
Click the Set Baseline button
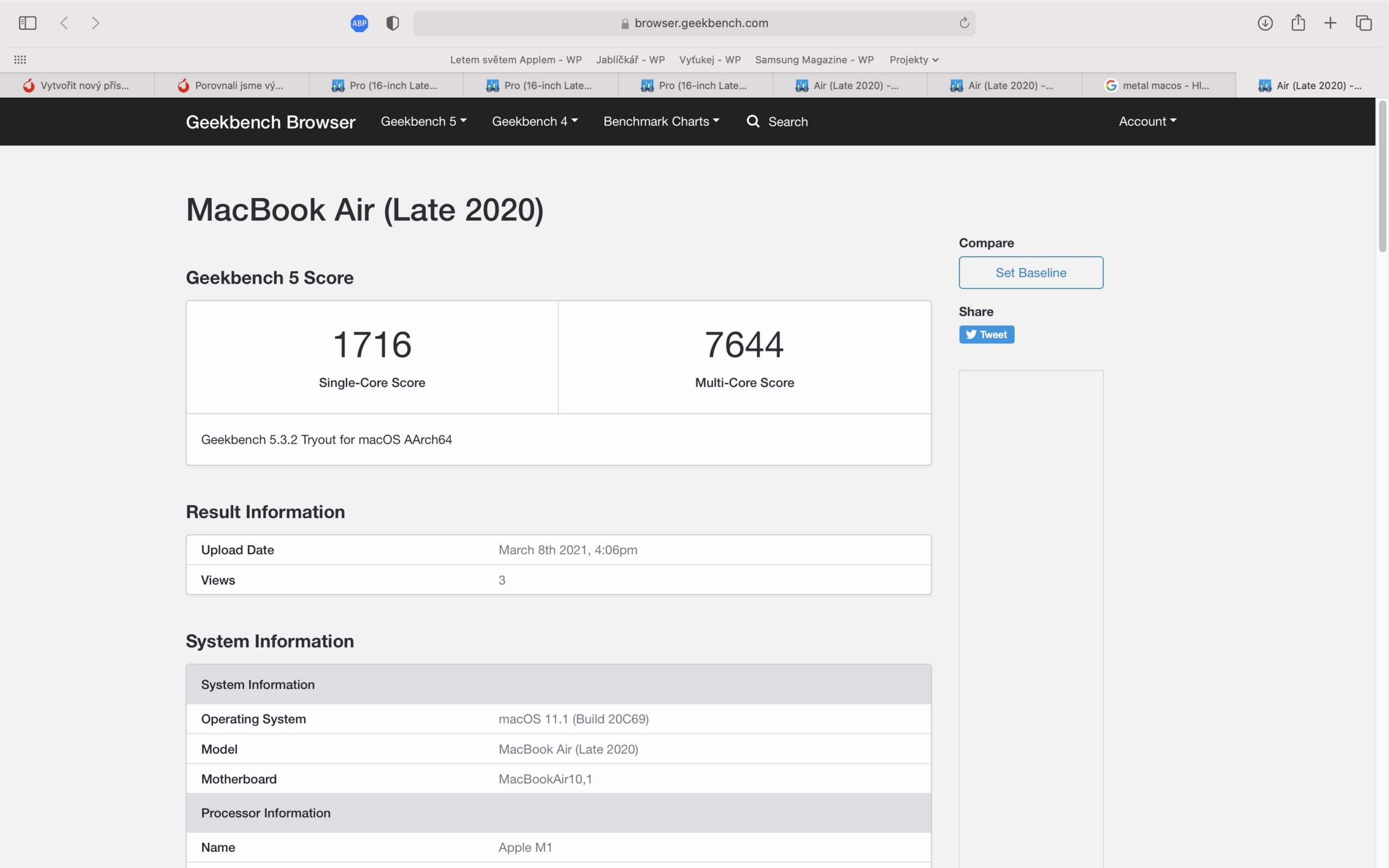coord(1031,273)
